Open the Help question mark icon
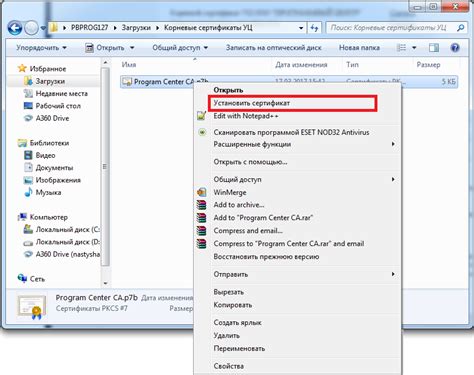 coord(455,48)
